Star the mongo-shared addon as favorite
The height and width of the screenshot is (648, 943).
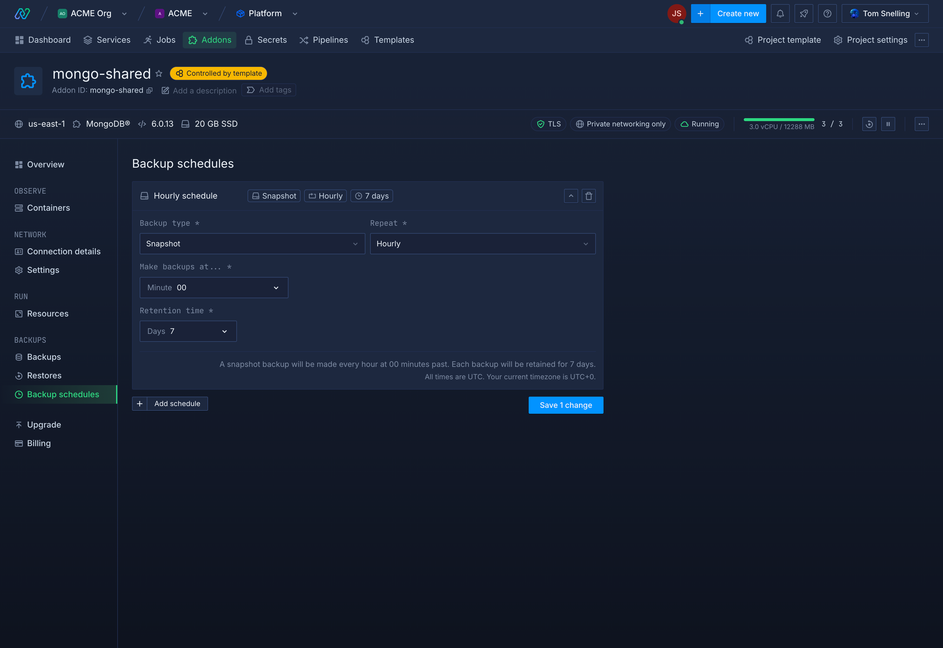pyautogui.click(x=159, y=73)
